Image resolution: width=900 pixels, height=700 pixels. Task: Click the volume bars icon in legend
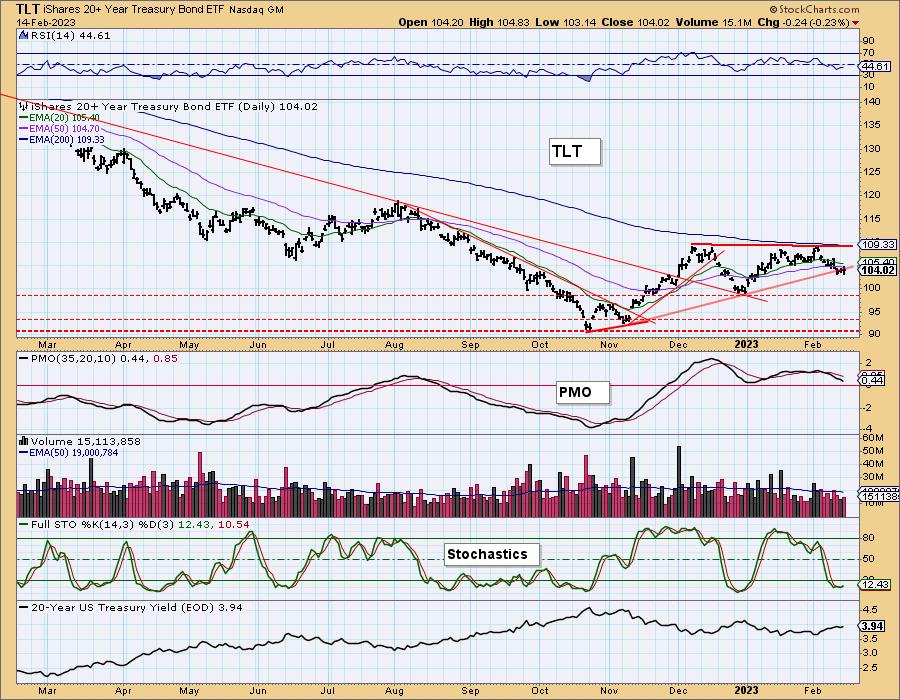[24, 441]
